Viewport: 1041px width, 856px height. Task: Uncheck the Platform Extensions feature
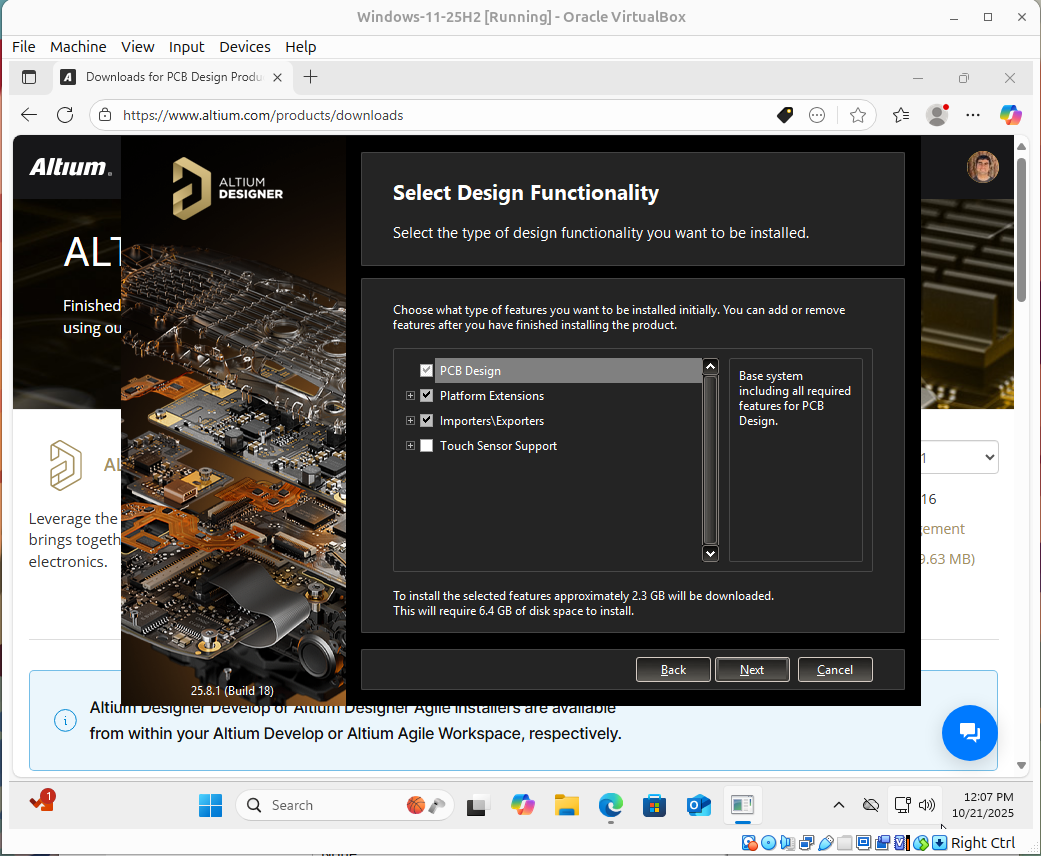[x=426, y=395]
